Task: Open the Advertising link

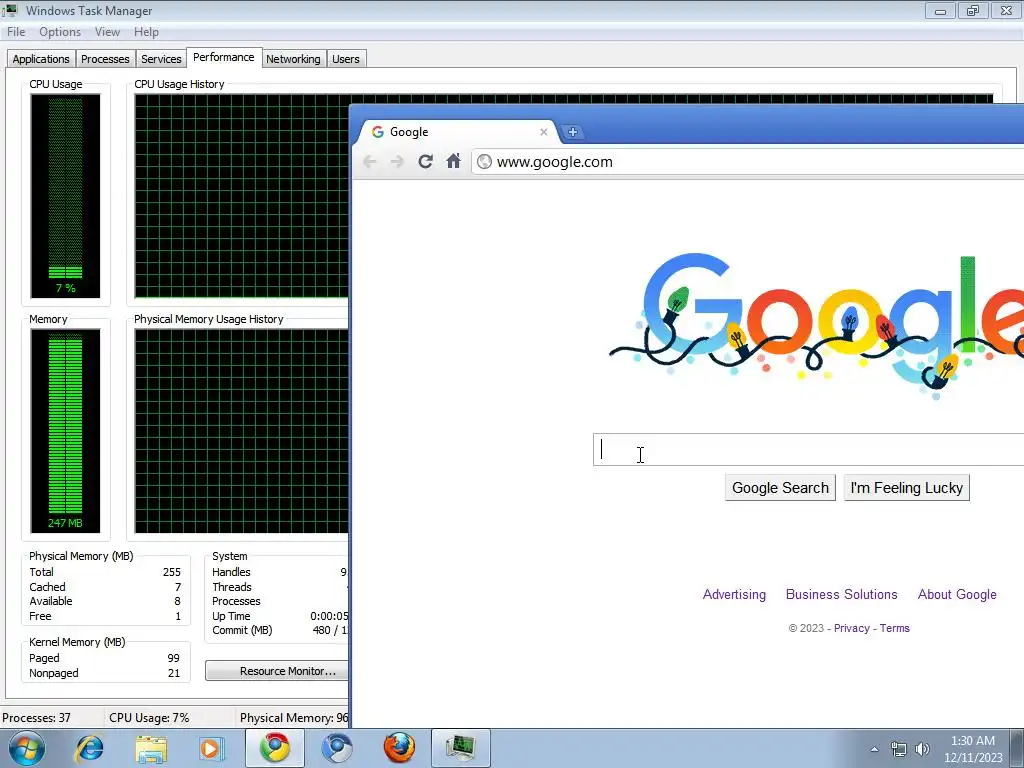Action: (734, 594)
